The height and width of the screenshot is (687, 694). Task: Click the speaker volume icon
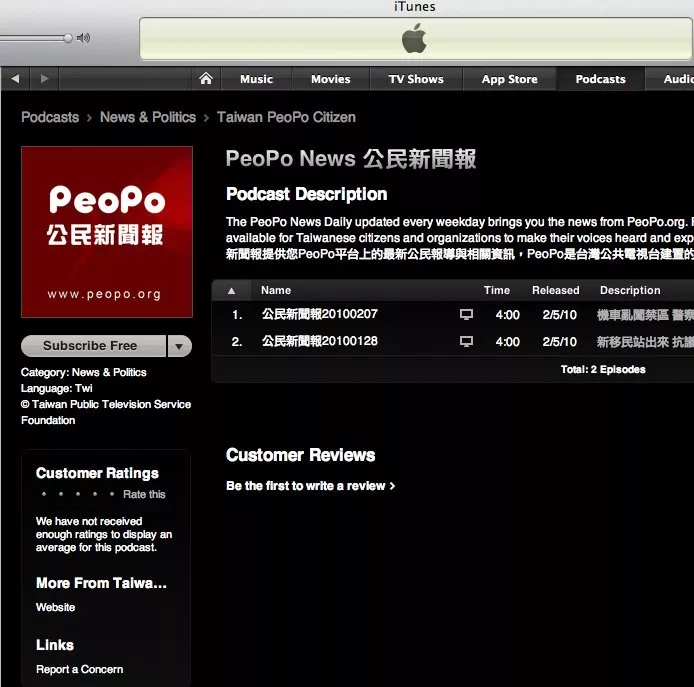click(83, 38)
